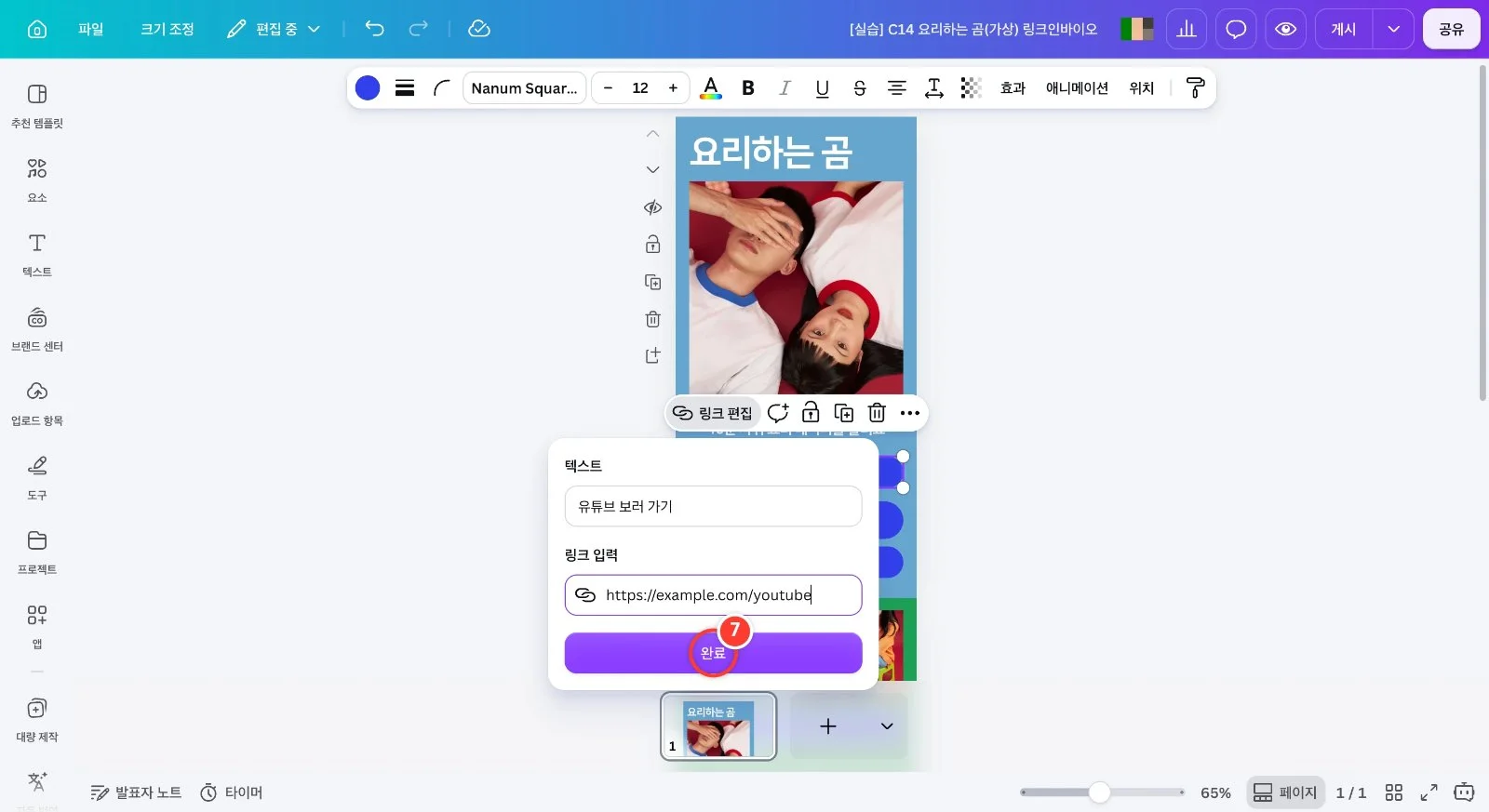
Task: Open text color picker
Action: (711, 87)
